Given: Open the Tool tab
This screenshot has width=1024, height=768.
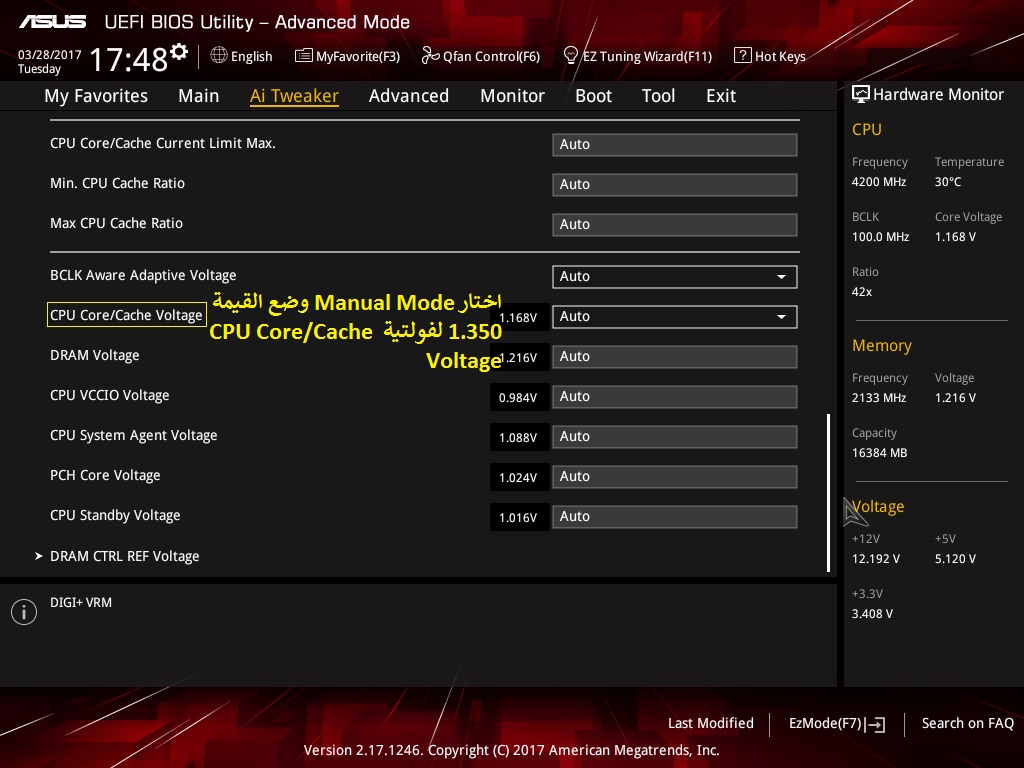Looking at the screenshot, I should (x=658, y=96).
